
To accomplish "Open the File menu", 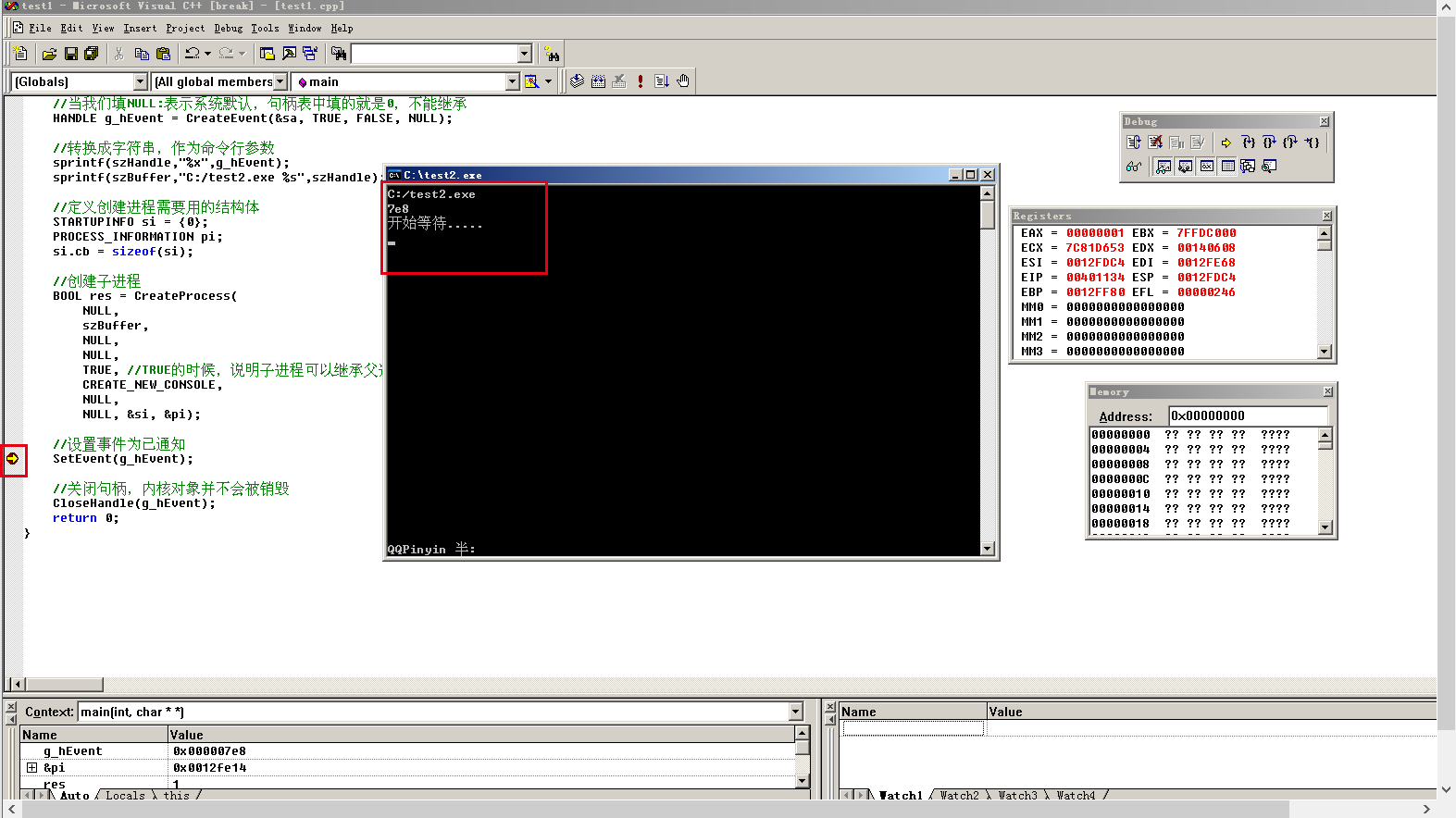I will click(x=40, y=29).
